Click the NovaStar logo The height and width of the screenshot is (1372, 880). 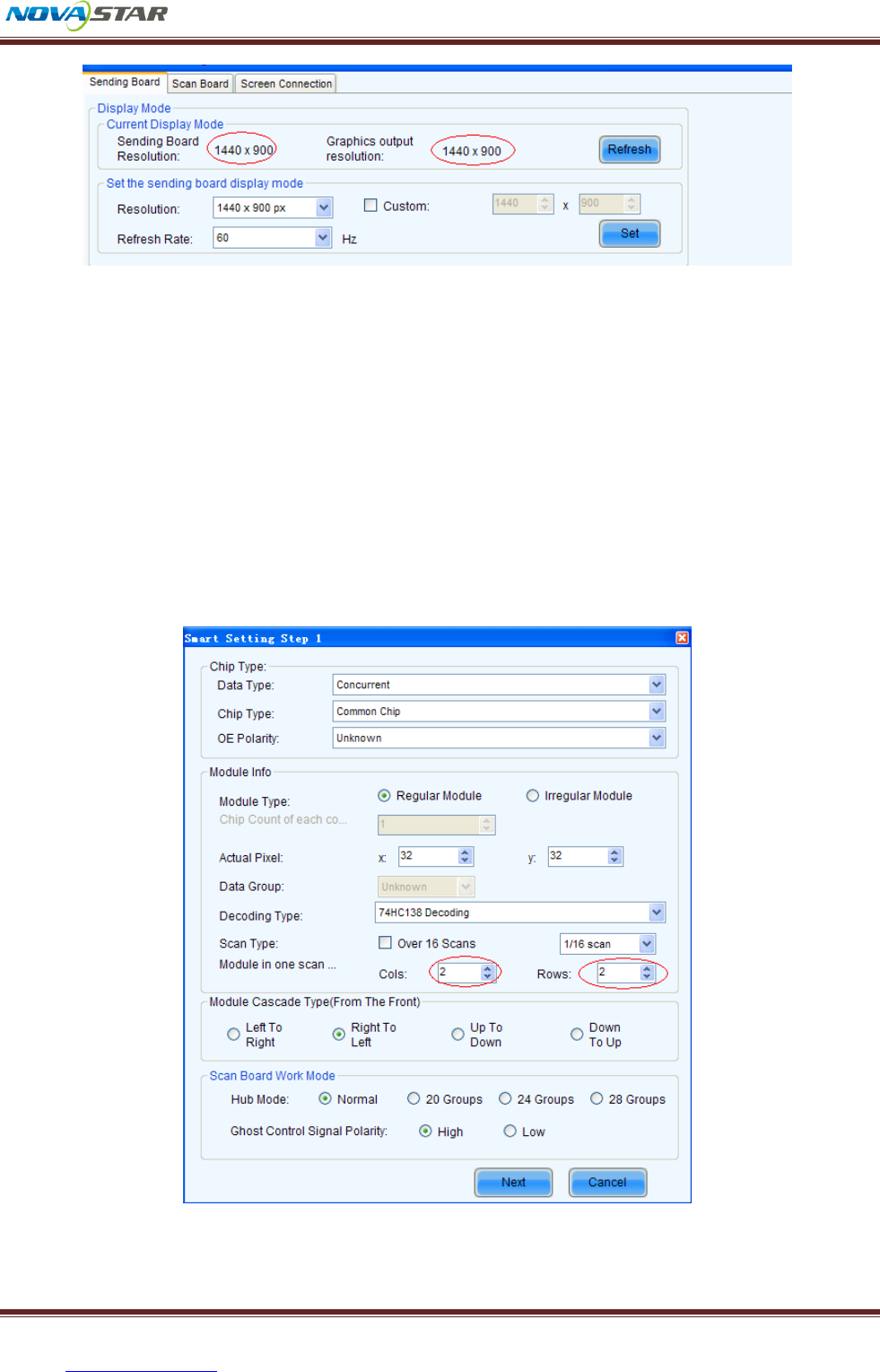87,14
